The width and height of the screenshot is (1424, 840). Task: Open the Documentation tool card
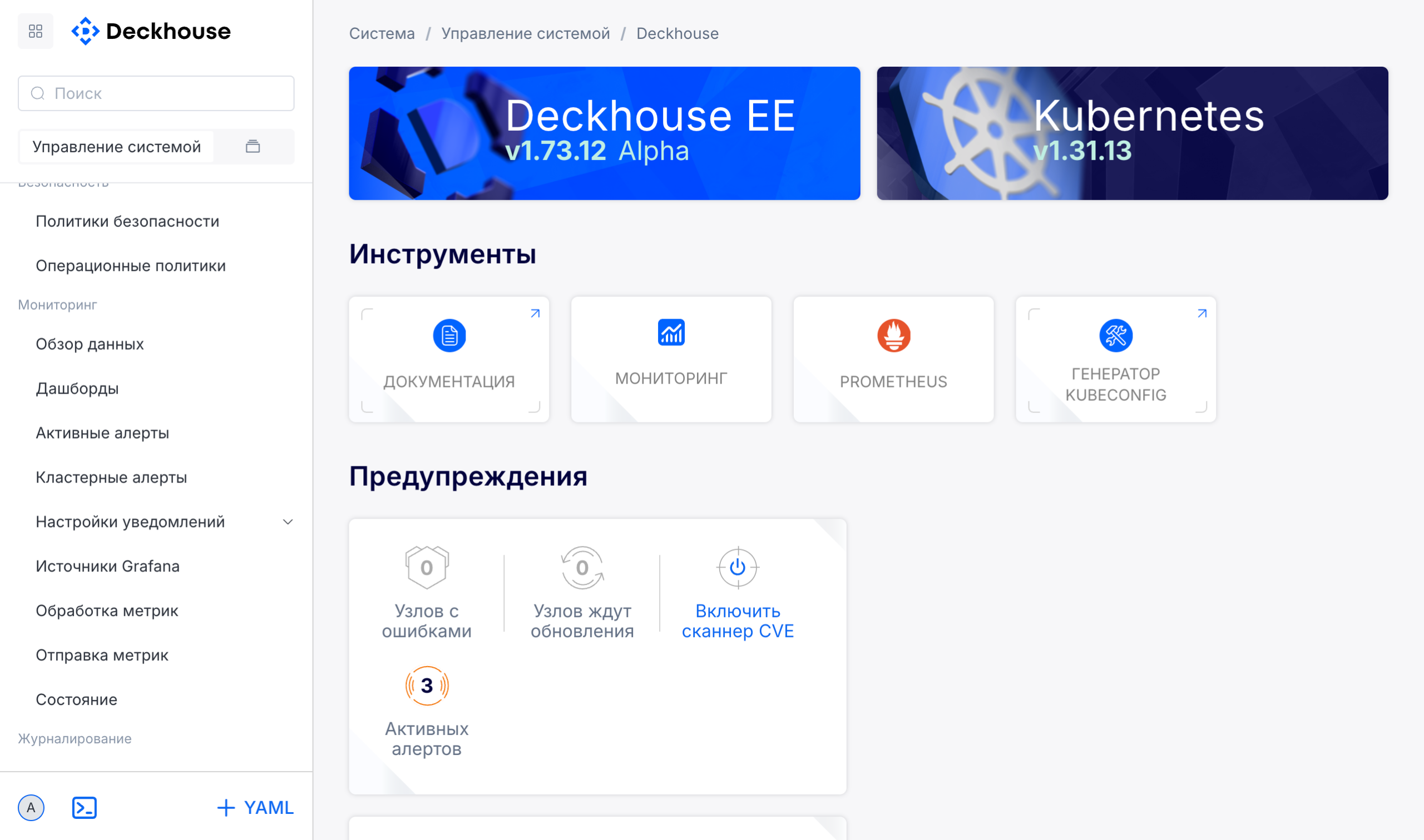448,359
